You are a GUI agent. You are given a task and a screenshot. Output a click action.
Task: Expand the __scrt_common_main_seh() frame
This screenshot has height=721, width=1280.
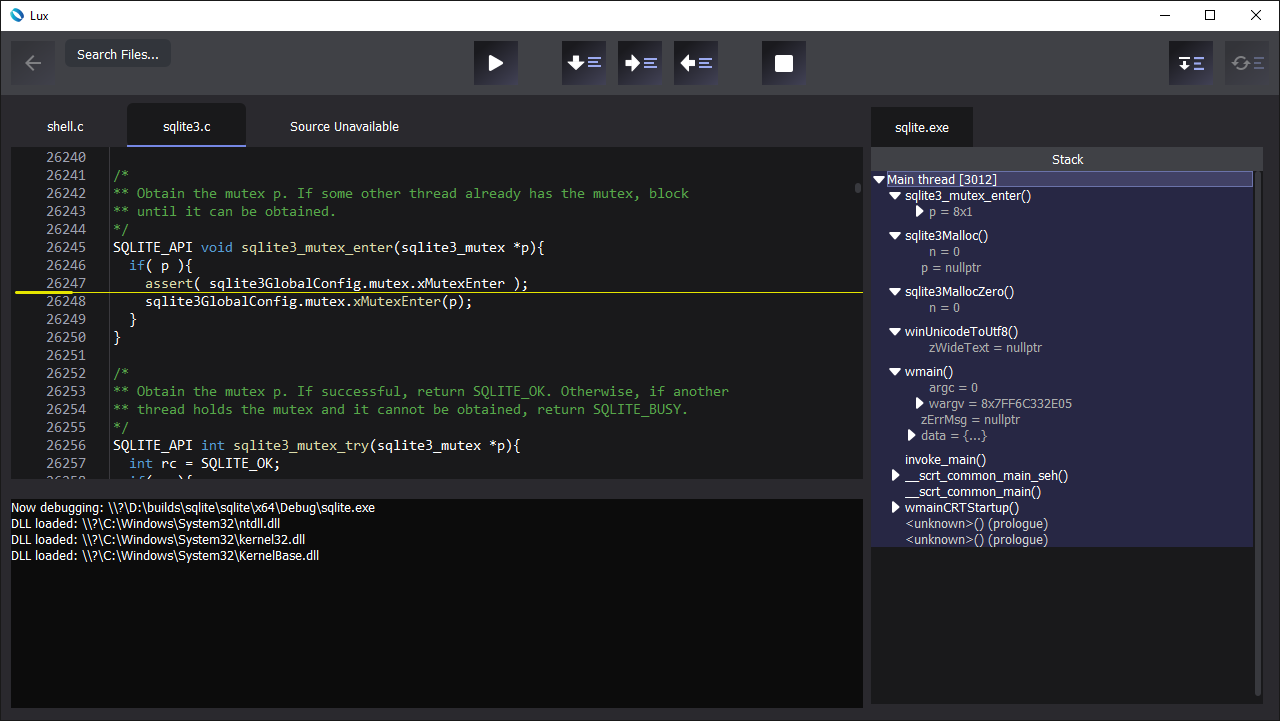coord(896,476)
